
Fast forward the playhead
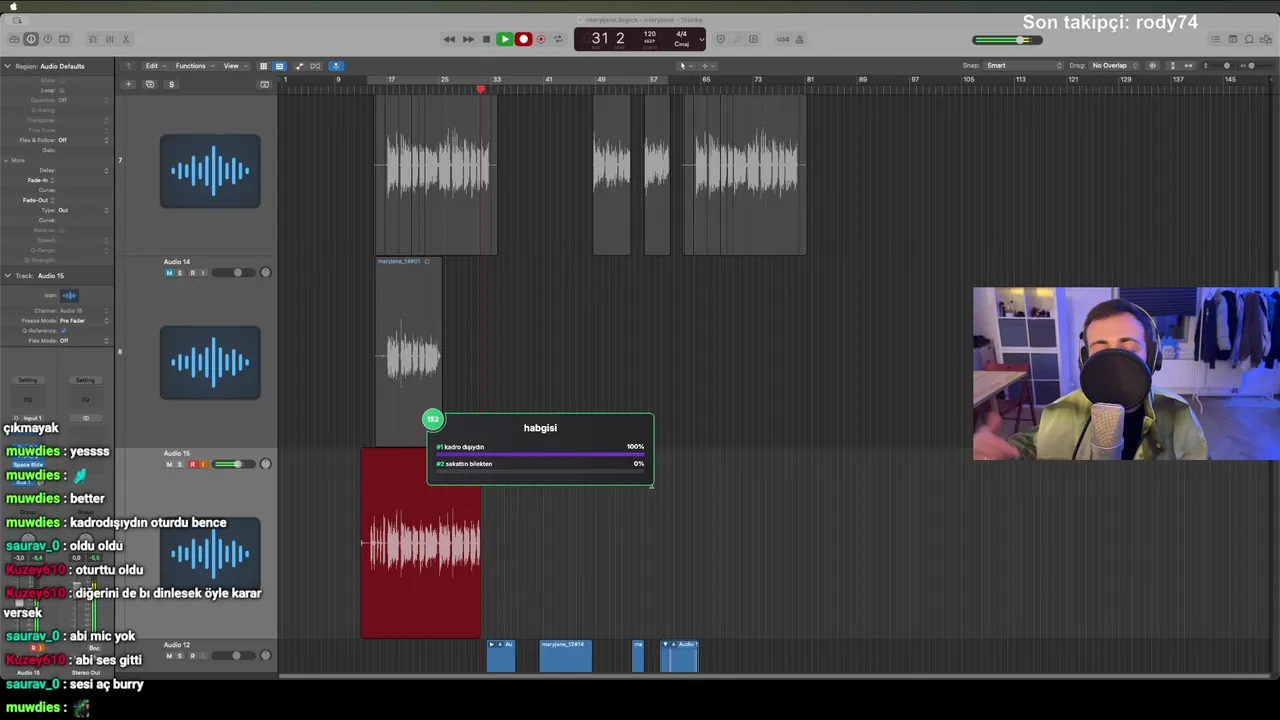[467, 39]
